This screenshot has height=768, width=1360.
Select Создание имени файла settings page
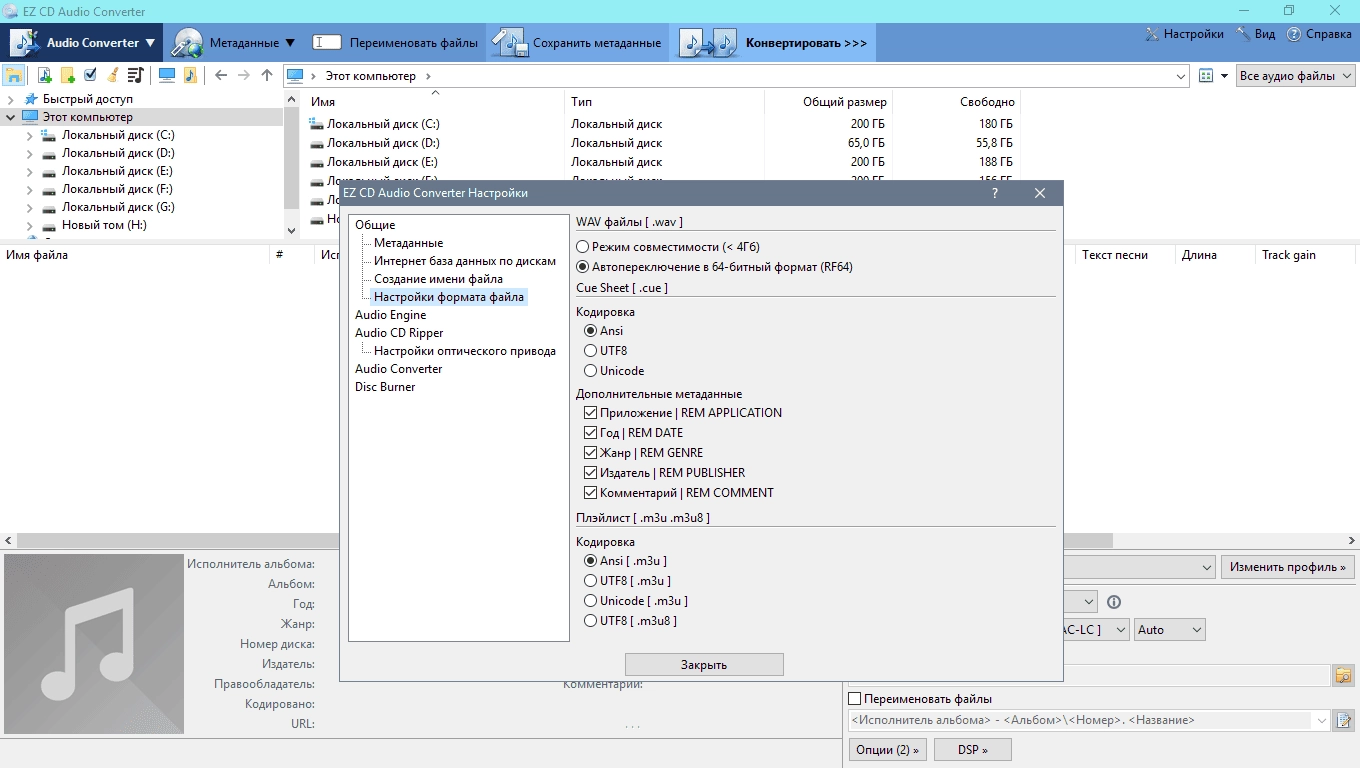coord(438,279)
